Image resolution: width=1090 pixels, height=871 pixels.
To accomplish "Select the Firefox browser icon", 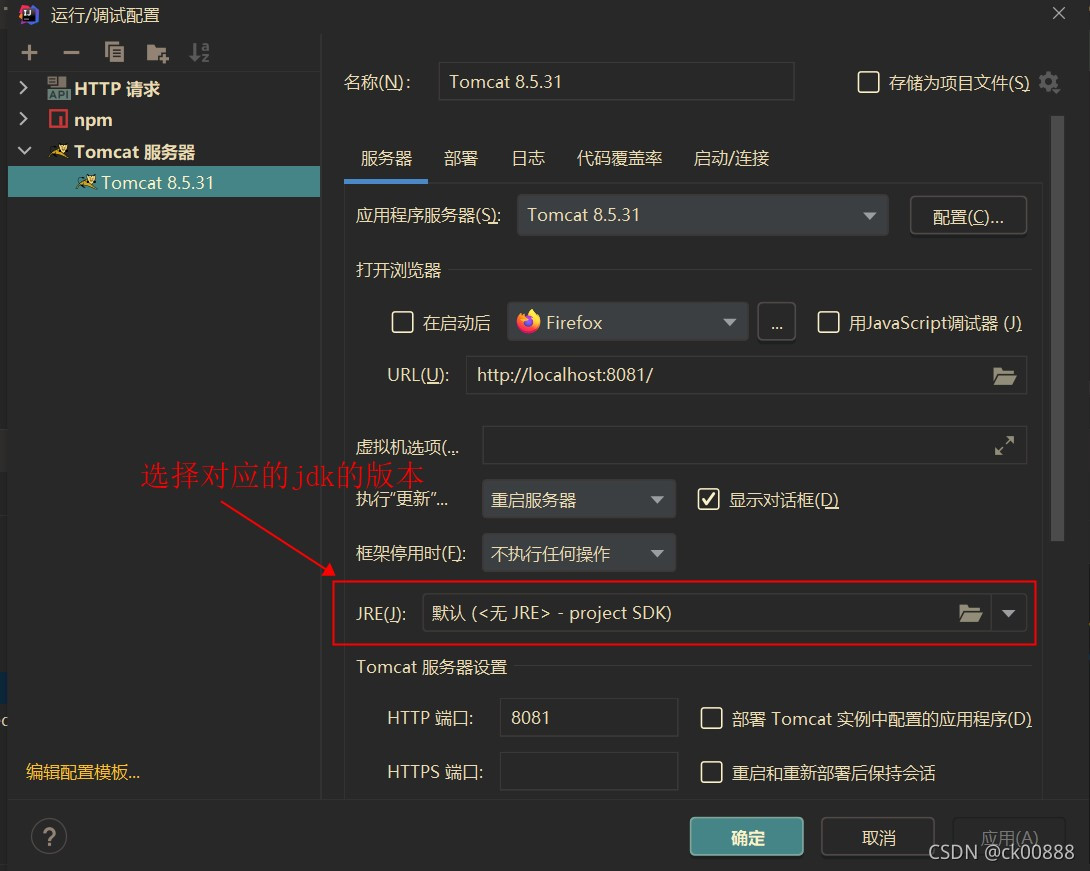I will point(528,322).
